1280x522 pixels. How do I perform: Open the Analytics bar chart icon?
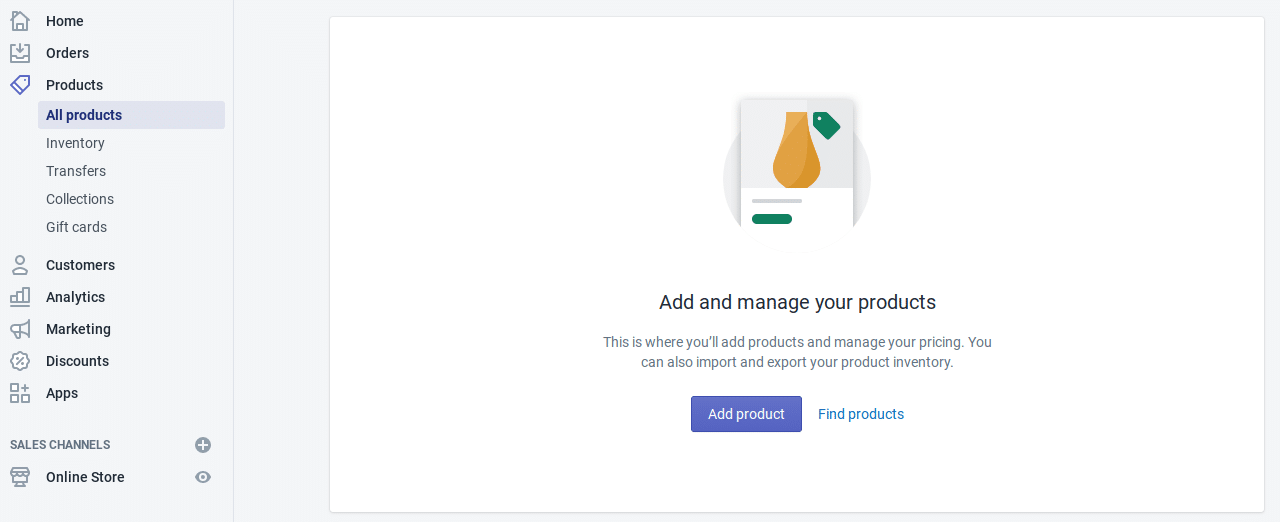coord(20,297)
